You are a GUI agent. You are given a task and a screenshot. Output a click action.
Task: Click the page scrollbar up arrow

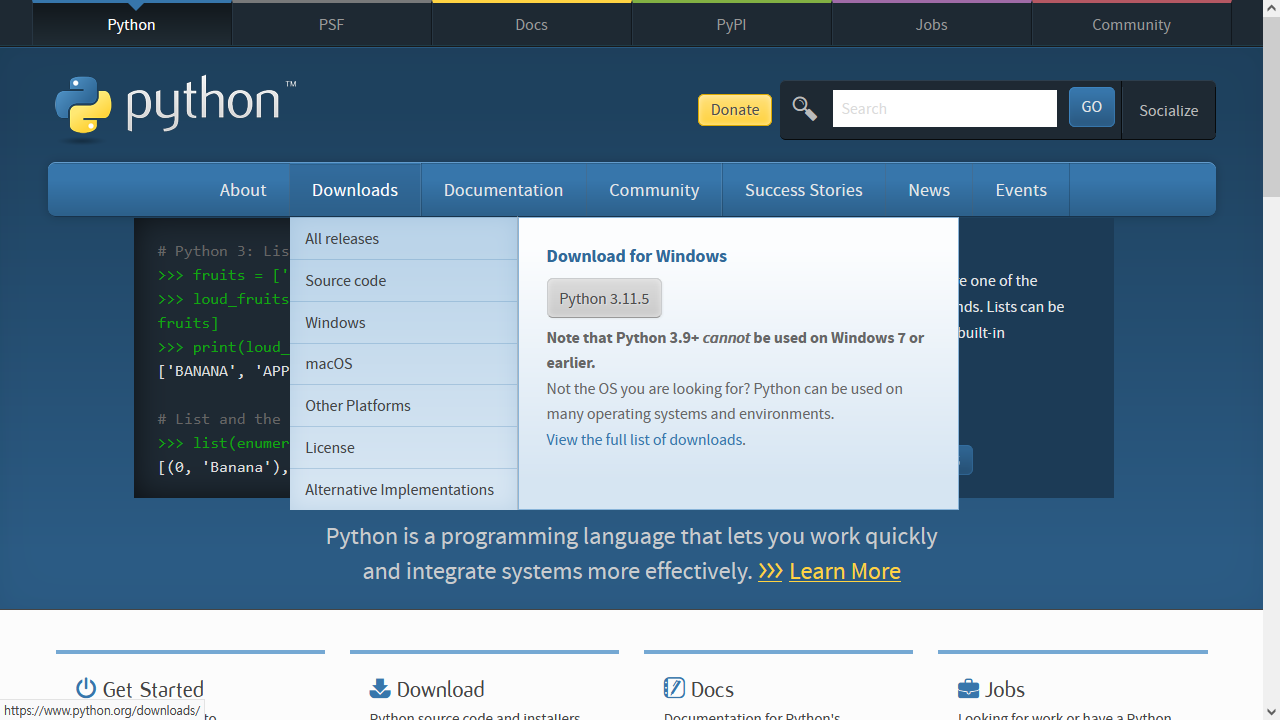pyautogui.click(x=1271, y=8)
